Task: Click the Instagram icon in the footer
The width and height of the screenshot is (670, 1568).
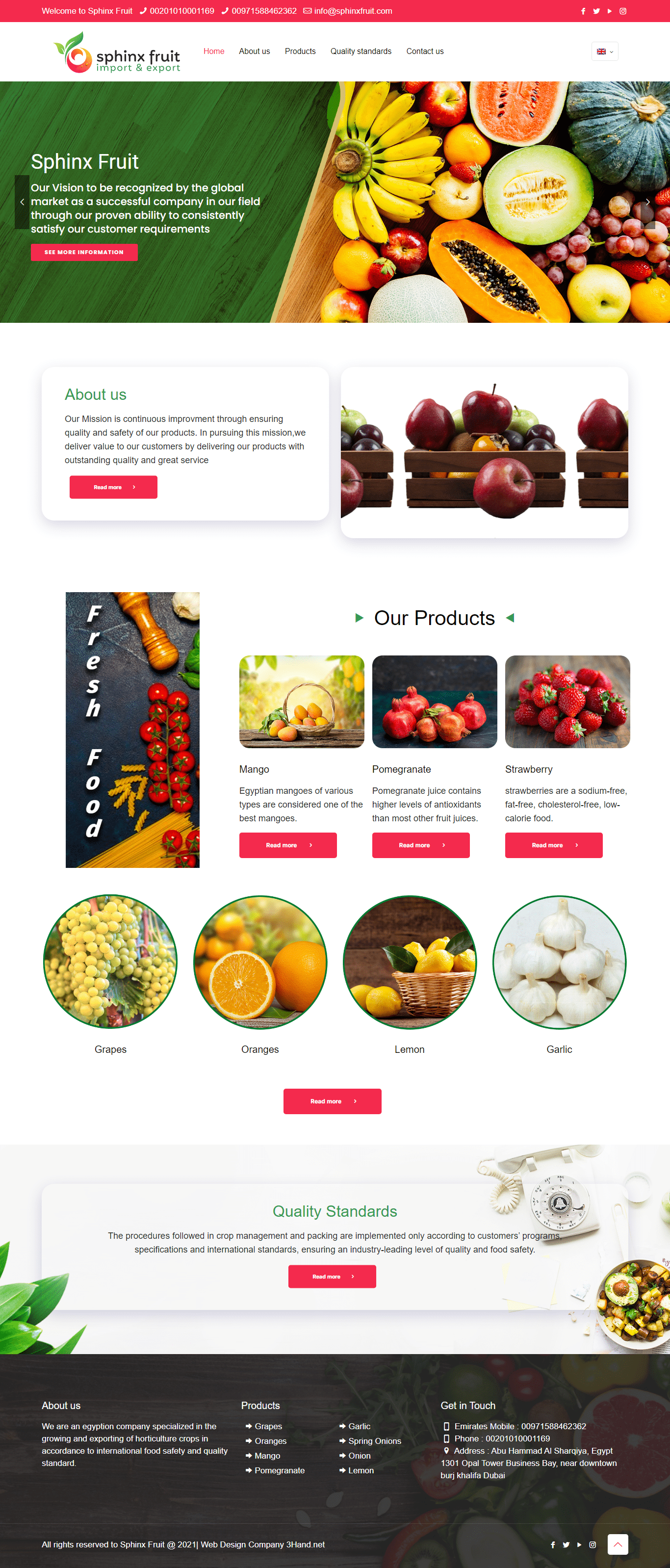Action: [592, 1544]
